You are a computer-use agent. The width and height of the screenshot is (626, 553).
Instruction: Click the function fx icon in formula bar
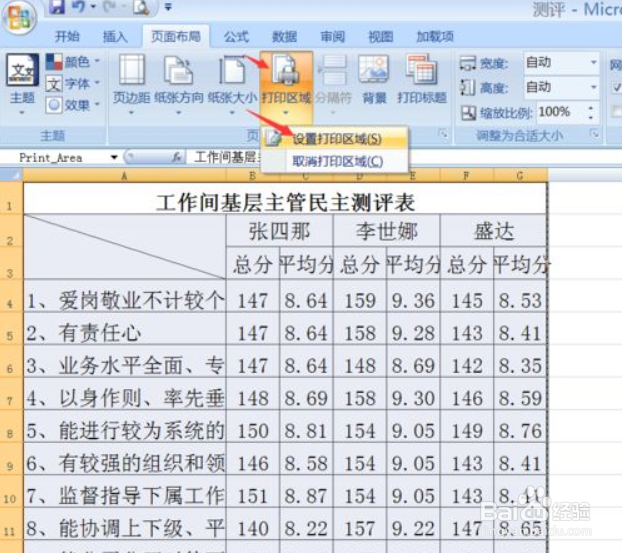pos(177,158)
